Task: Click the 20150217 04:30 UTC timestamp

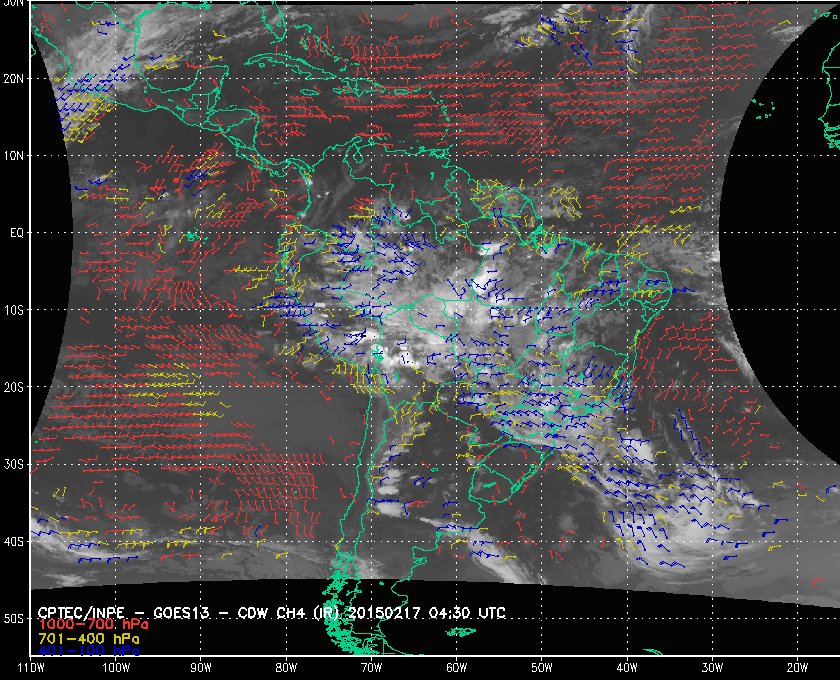Action: (x=427, y=613)
